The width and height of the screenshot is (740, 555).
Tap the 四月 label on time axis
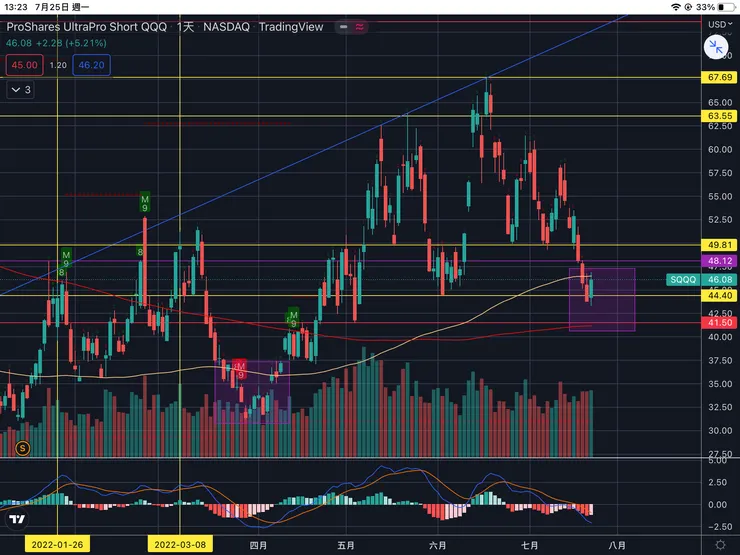tap(258, 545)
